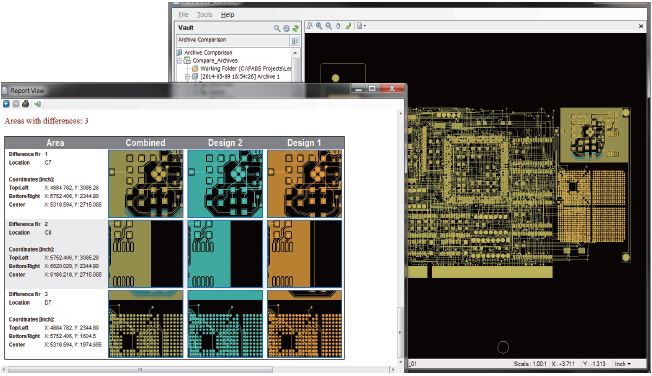The height and width of the screenshot is (376, 652).
Task: Print the report using printer icon
Action: (x=25, y=104)
